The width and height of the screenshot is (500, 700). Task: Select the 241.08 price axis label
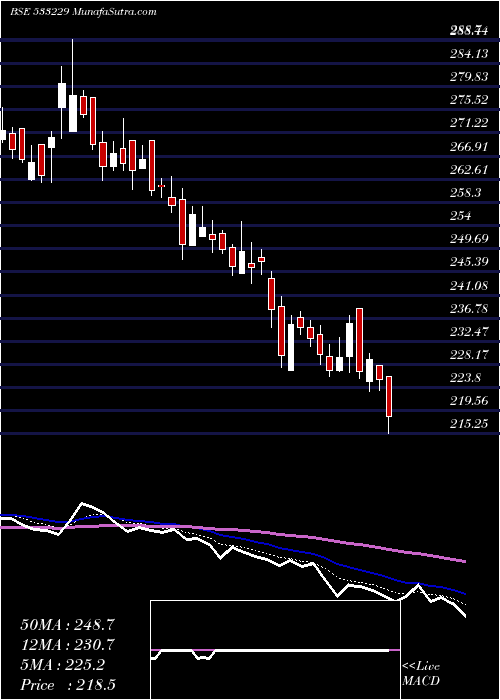(468, 285)
